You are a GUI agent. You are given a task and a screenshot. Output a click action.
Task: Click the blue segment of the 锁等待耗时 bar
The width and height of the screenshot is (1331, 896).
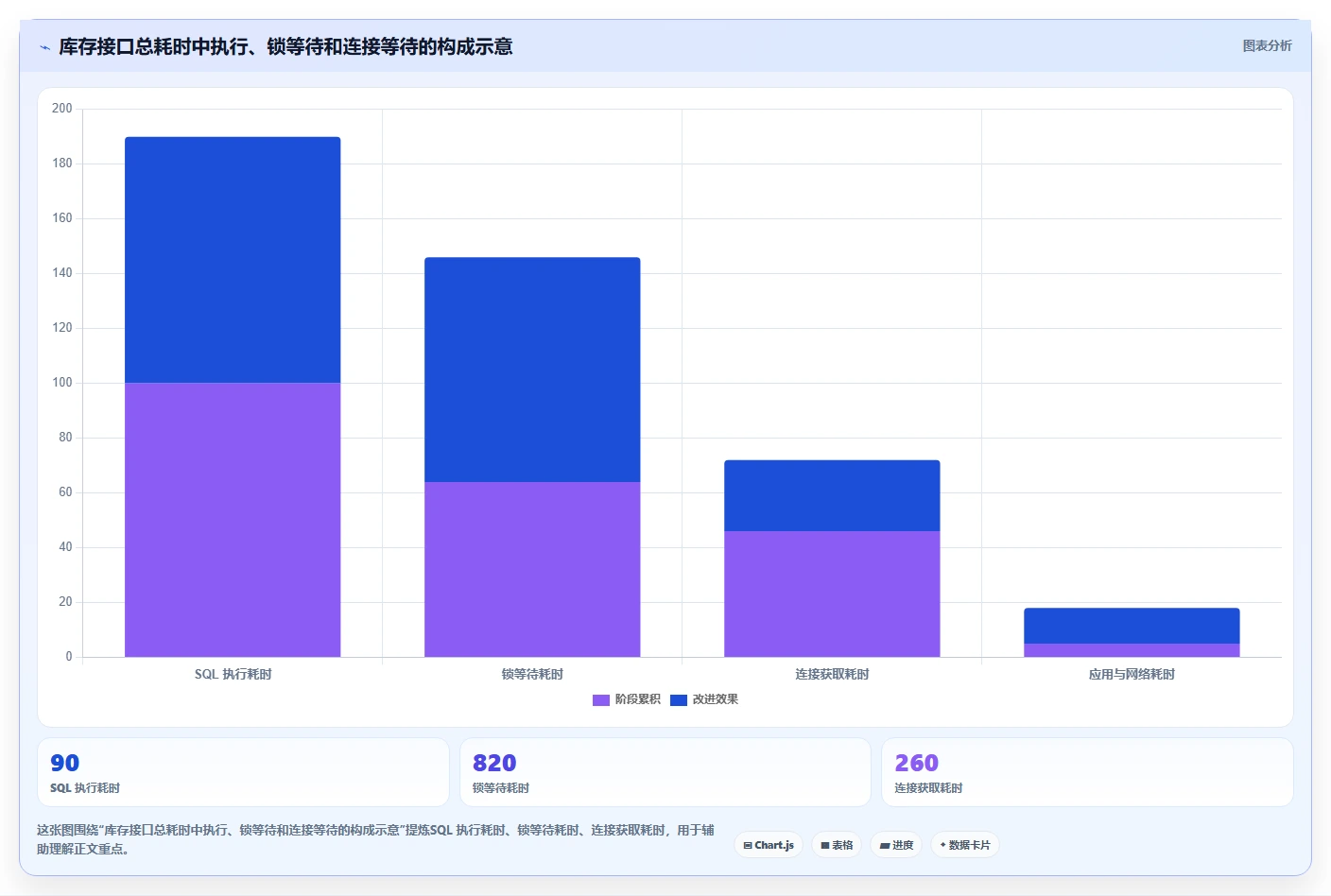(532, 370)
